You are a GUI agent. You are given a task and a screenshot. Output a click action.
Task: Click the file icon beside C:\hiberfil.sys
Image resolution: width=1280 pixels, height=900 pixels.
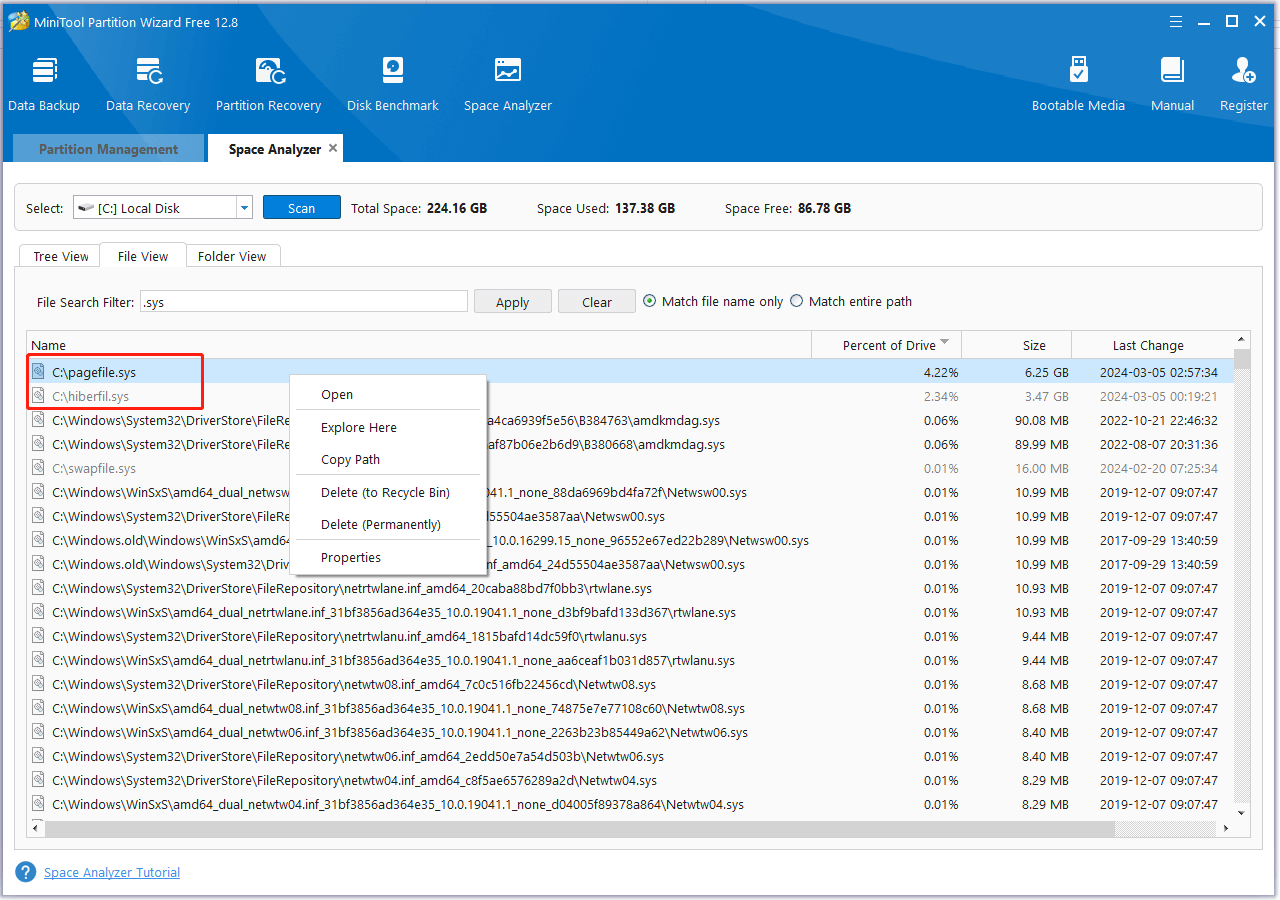point(38,395)
